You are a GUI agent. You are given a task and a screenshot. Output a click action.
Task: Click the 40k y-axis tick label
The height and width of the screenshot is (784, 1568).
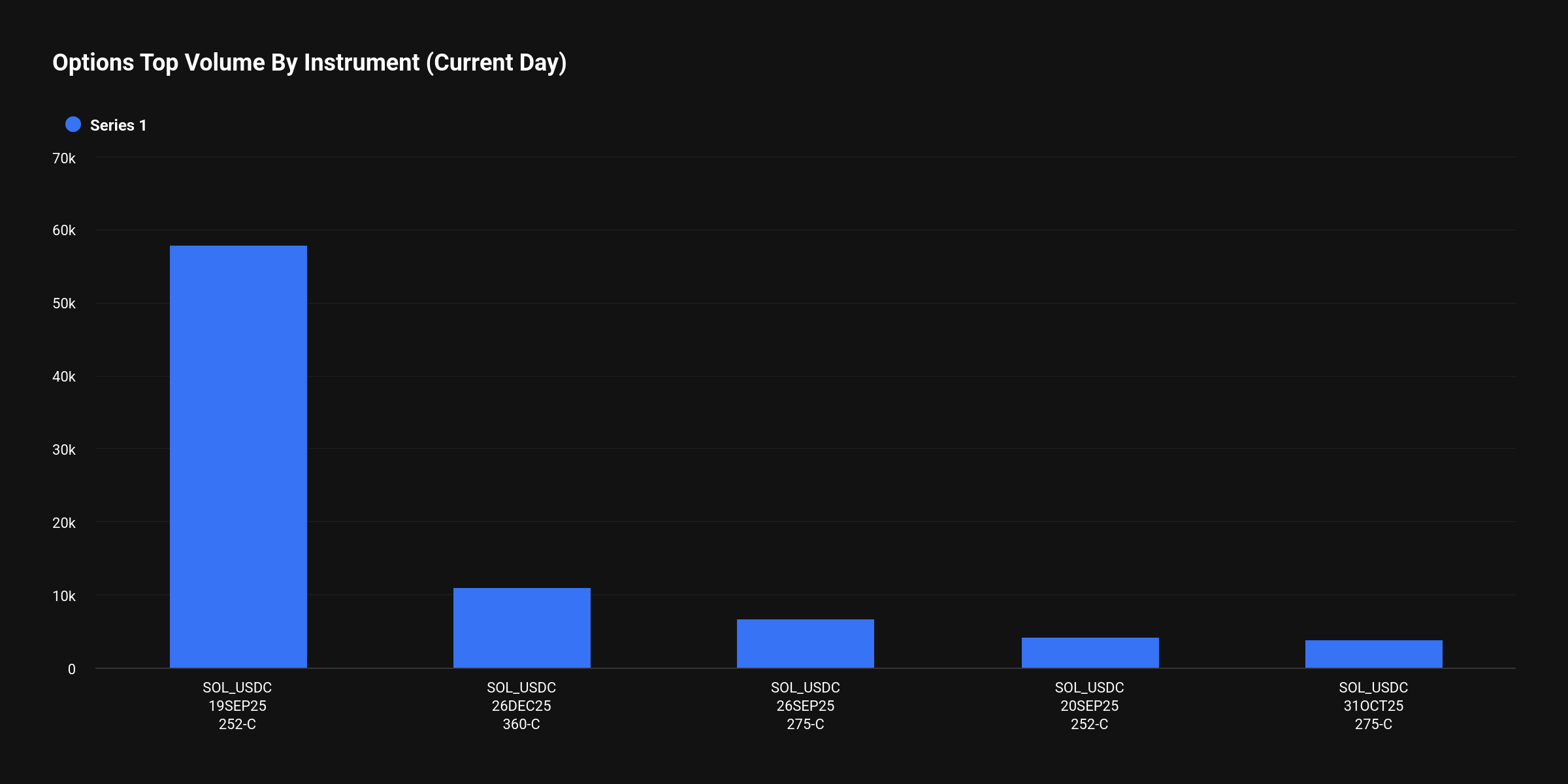(64, 377)
